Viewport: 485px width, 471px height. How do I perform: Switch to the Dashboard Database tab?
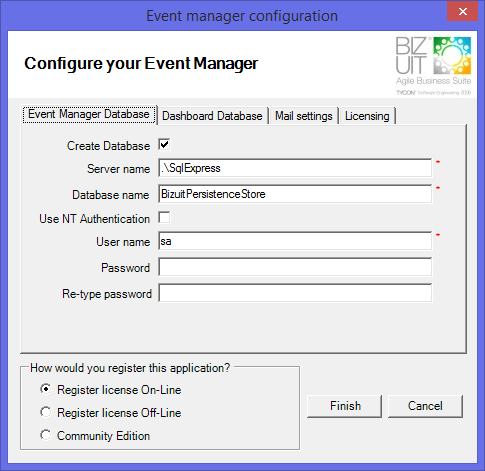click(x=212, y=116)
